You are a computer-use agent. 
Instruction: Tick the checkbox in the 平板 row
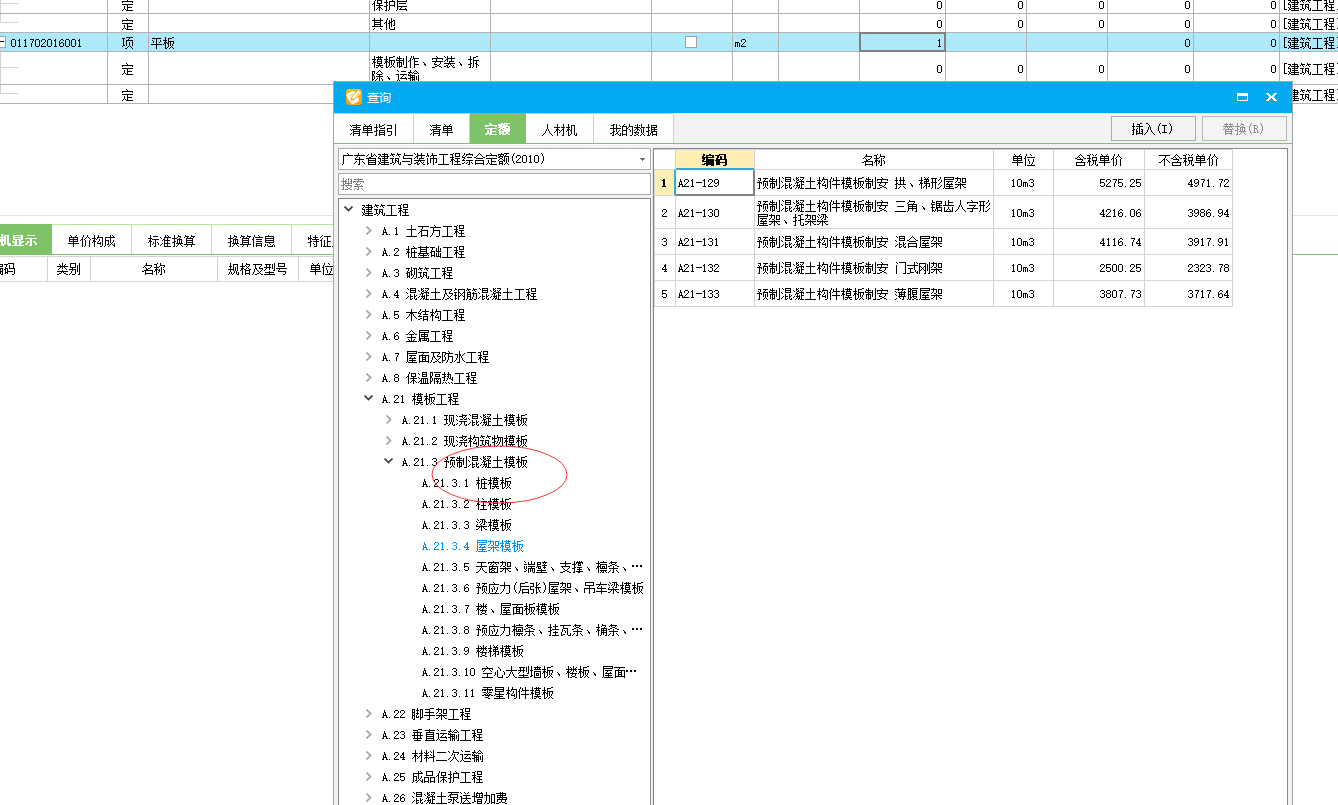coord(691,42)
